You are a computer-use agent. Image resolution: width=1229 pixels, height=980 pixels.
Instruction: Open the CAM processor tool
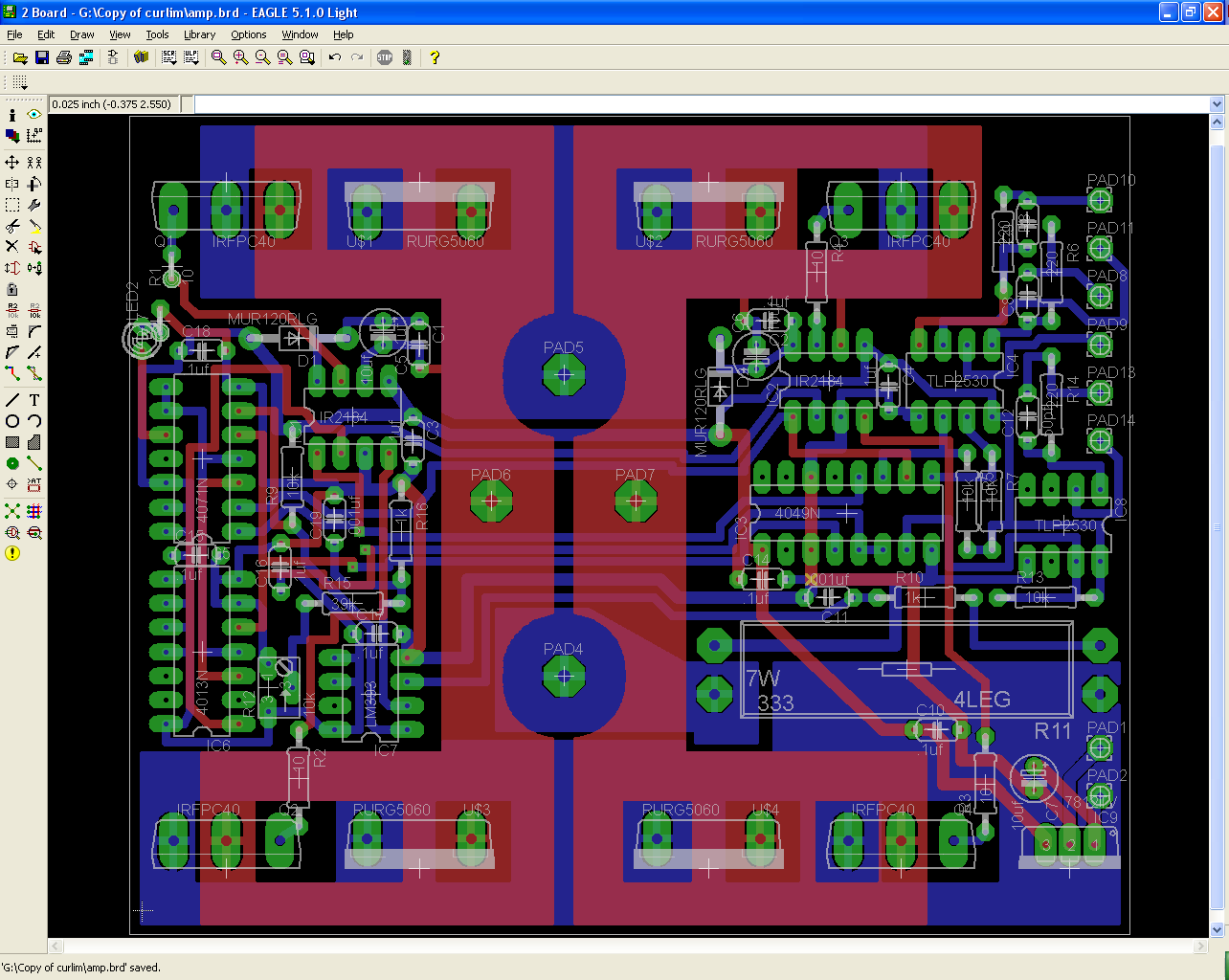(x=86, y=57)
